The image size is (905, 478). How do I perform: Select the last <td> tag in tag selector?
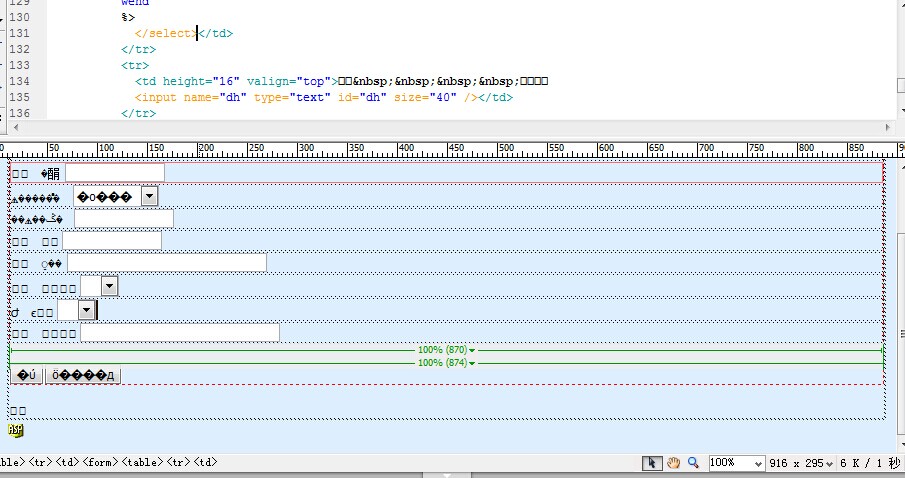(205, 462)
